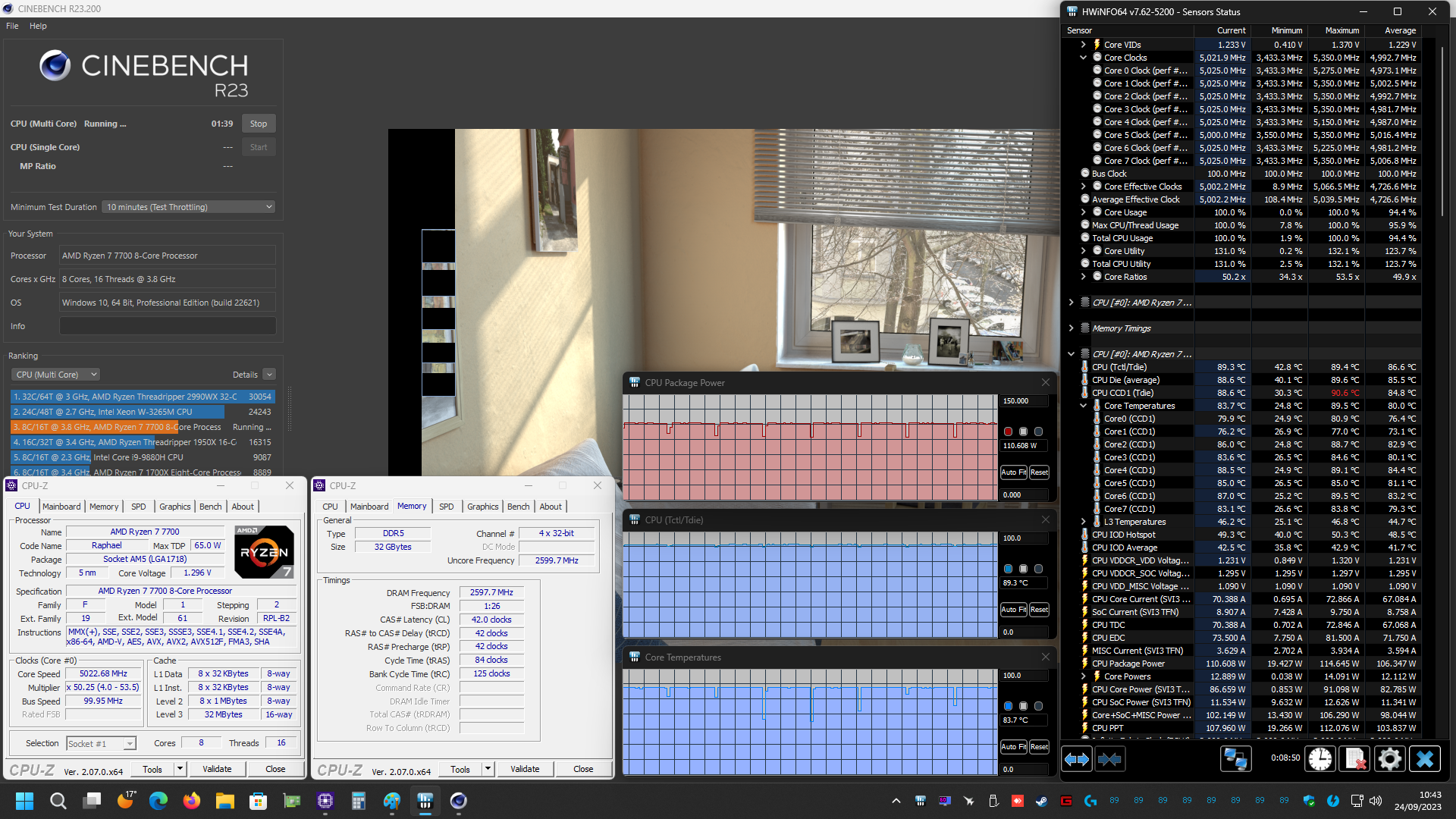Switch to Cinebench taskbar icon

458,801
